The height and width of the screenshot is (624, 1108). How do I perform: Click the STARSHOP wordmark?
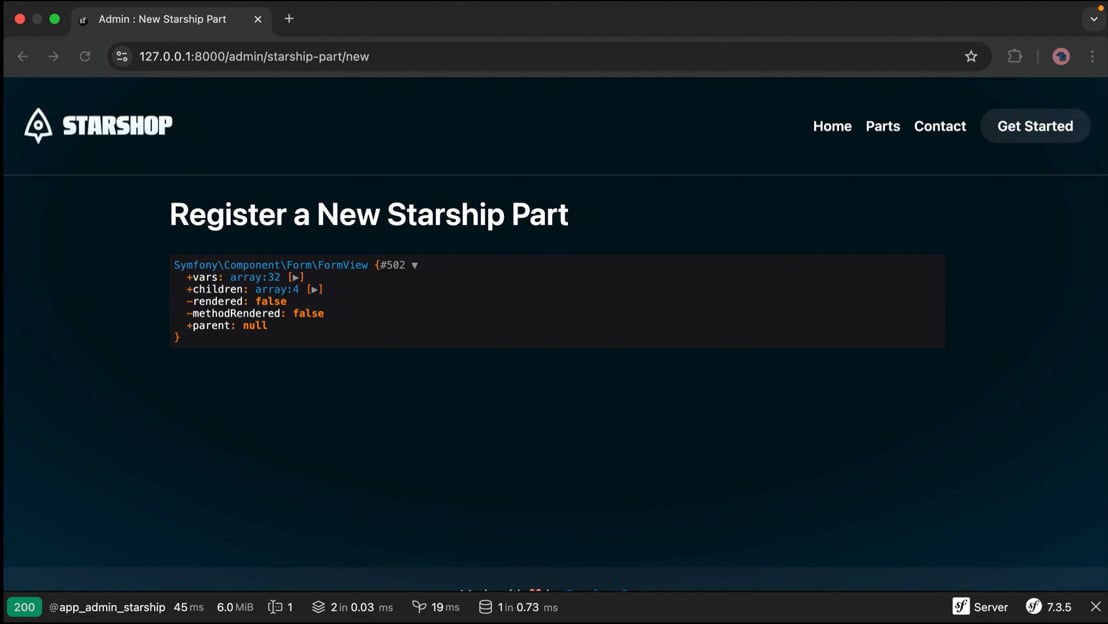click(x=117, y=126)
